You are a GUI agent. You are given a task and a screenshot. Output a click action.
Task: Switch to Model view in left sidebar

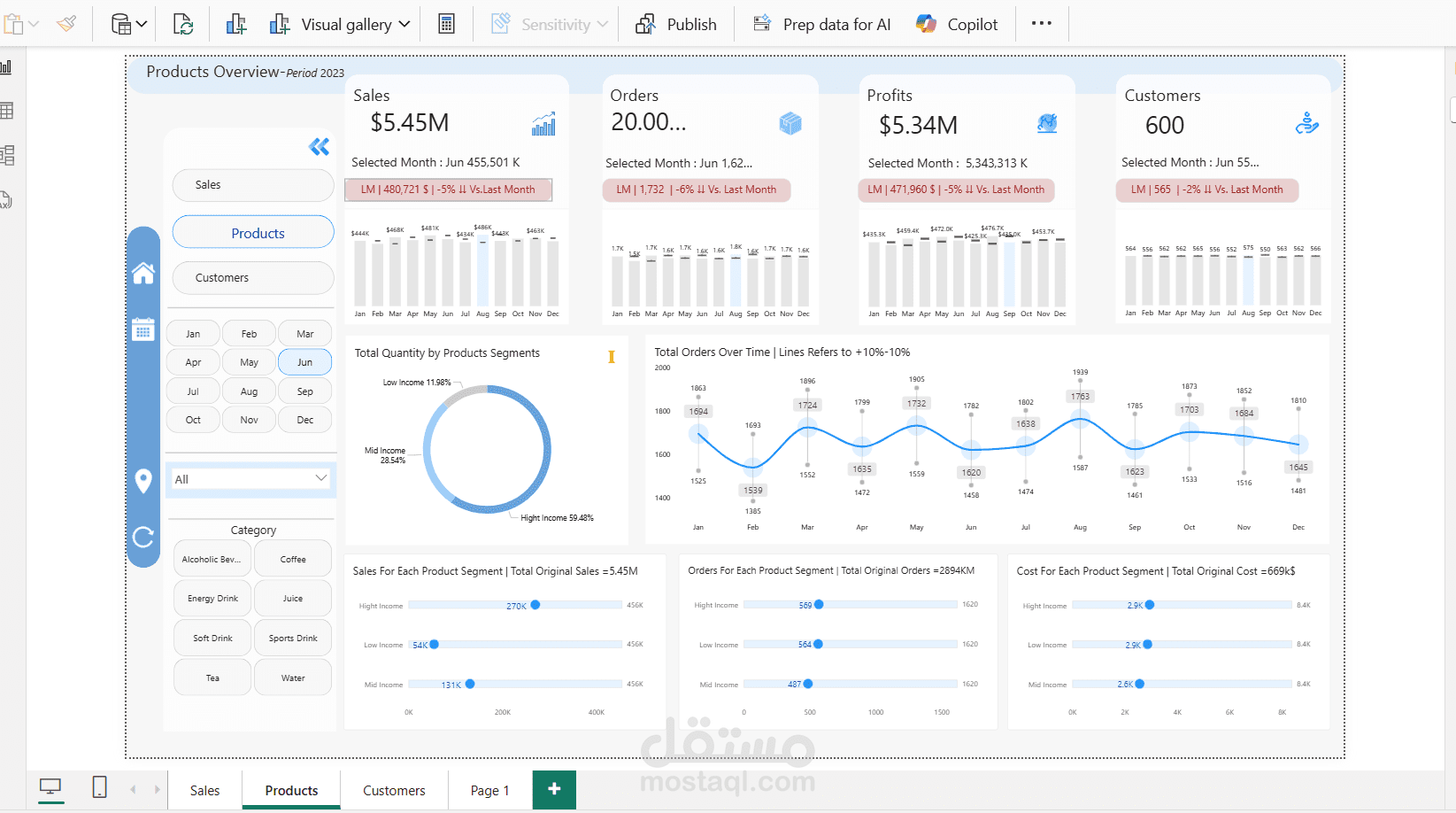[9, 155]
